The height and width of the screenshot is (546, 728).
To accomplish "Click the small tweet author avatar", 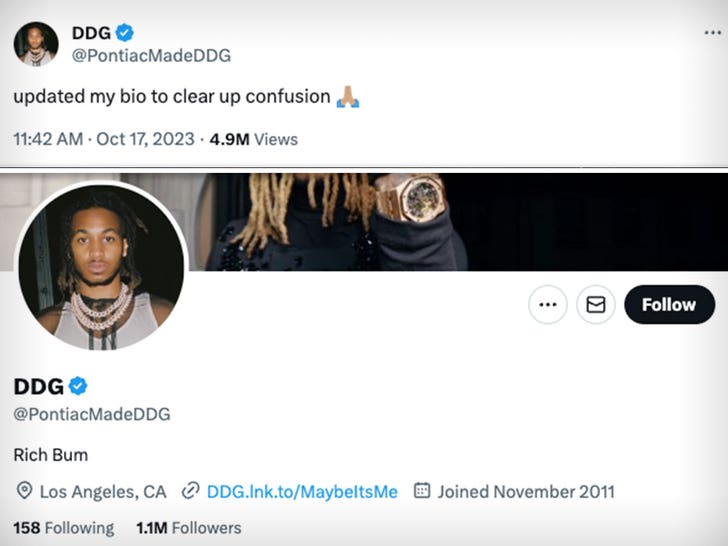I will point(36,43).
